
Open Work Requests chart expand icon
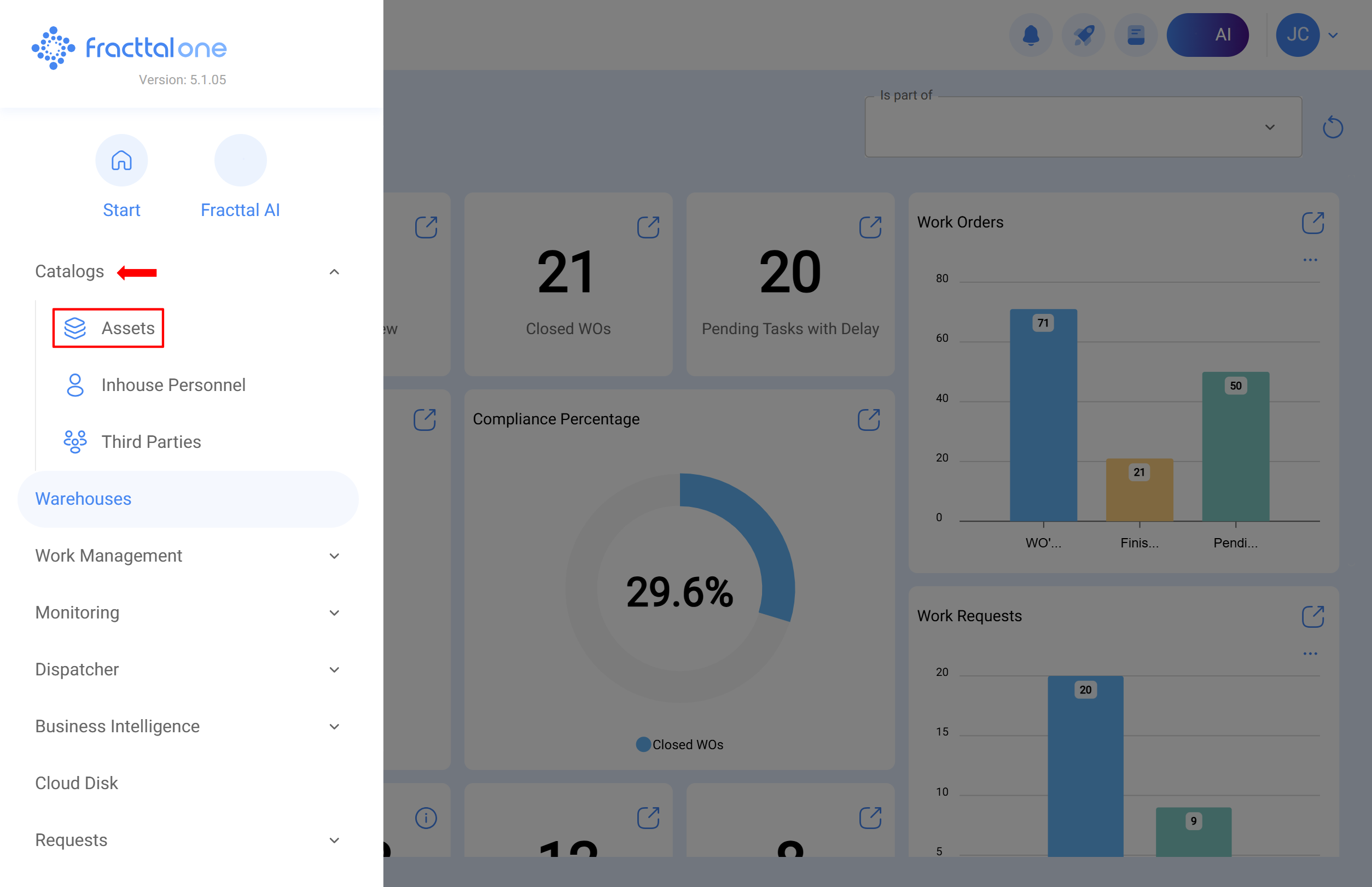pos(1313,617)
